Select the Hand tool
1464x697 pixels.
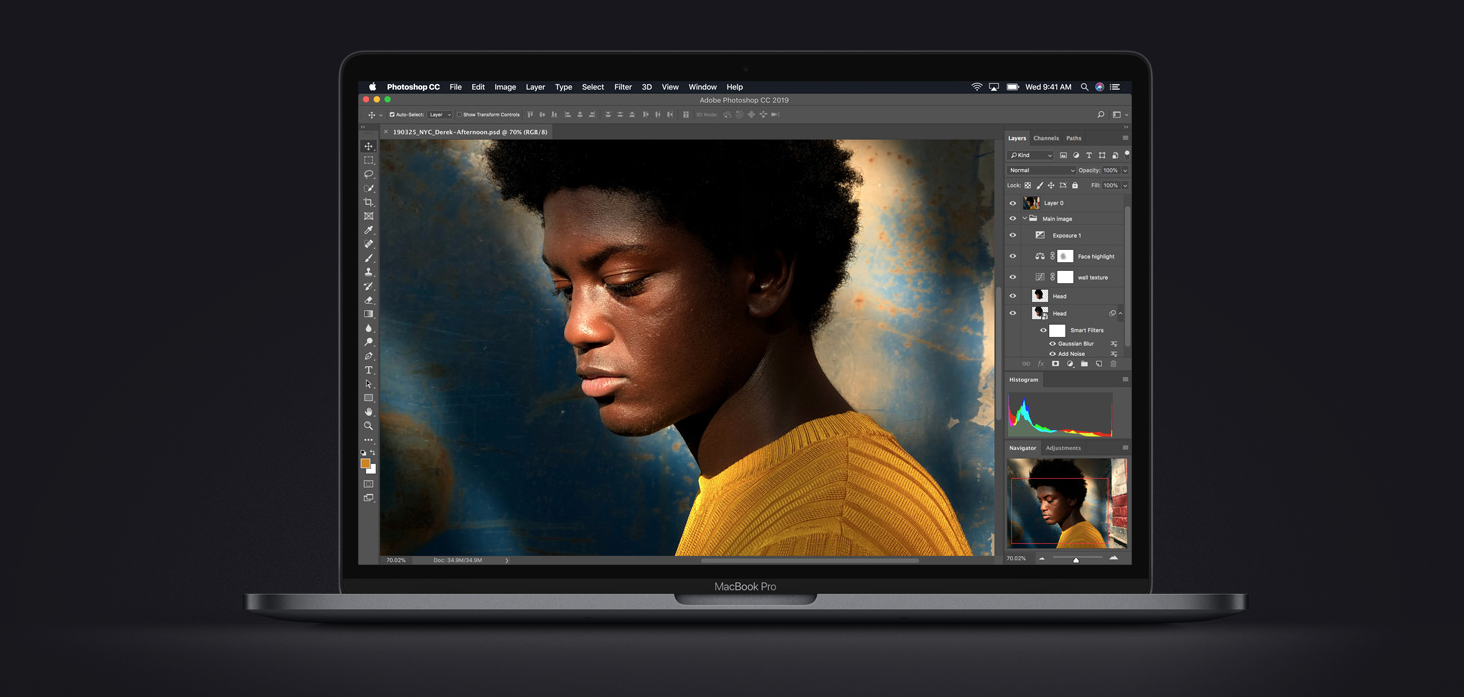[368, 412]
